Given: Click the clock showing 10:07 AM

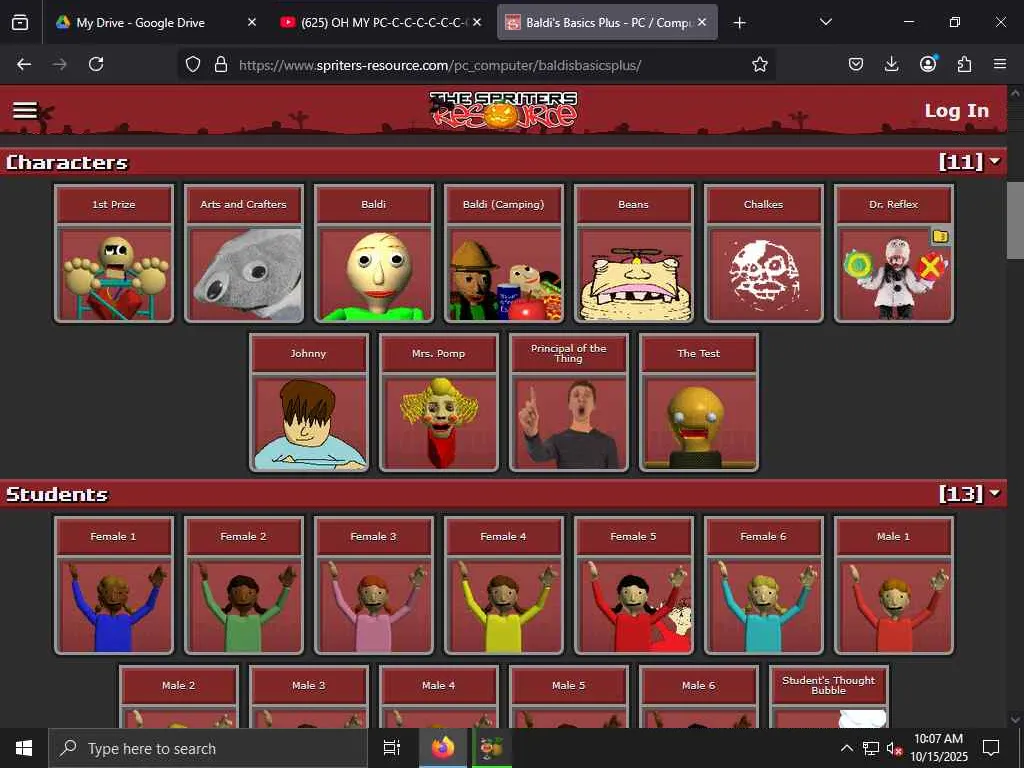Looking at the screenshot, I should 938,739.
